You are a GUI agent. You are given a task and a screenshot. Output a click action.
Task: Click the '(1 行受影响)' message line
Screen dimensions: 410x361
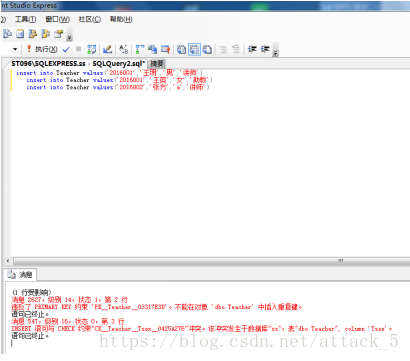pyautogui.click(x=32, y=292)
